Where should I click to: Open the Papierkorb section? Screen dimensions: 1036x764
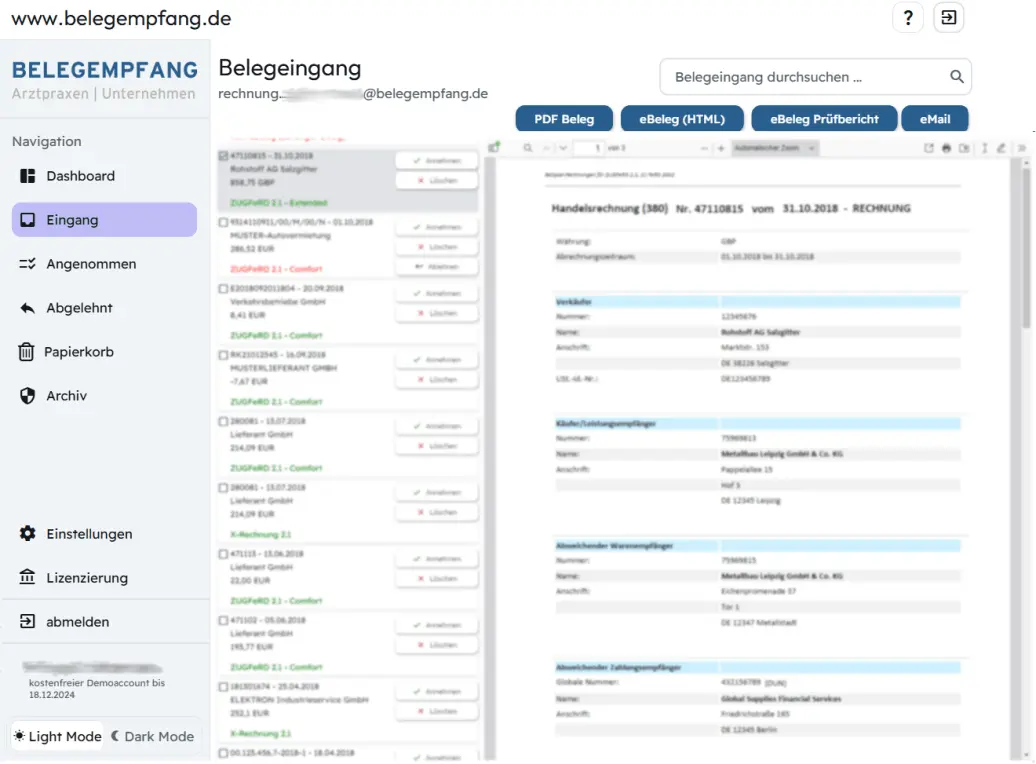click(104, 352)
